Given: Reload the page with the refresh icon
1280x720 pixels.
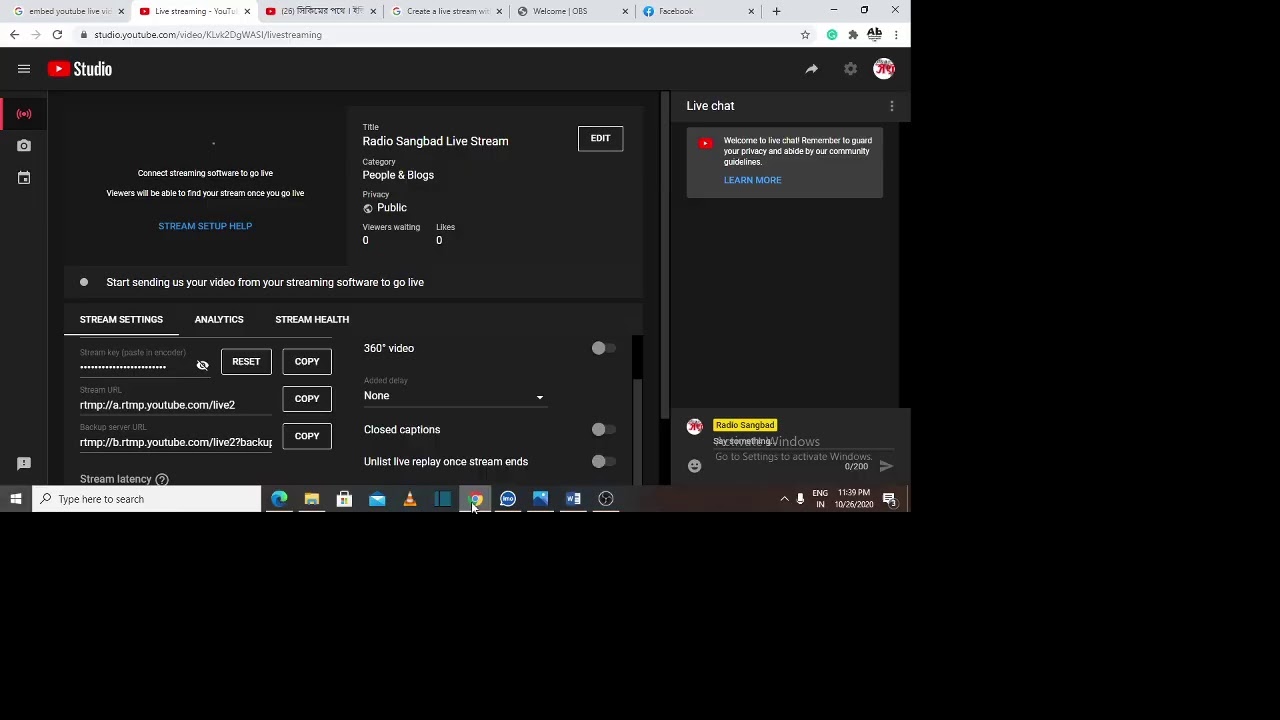Looking at the screenshot, I should click(x=57, y=35).
